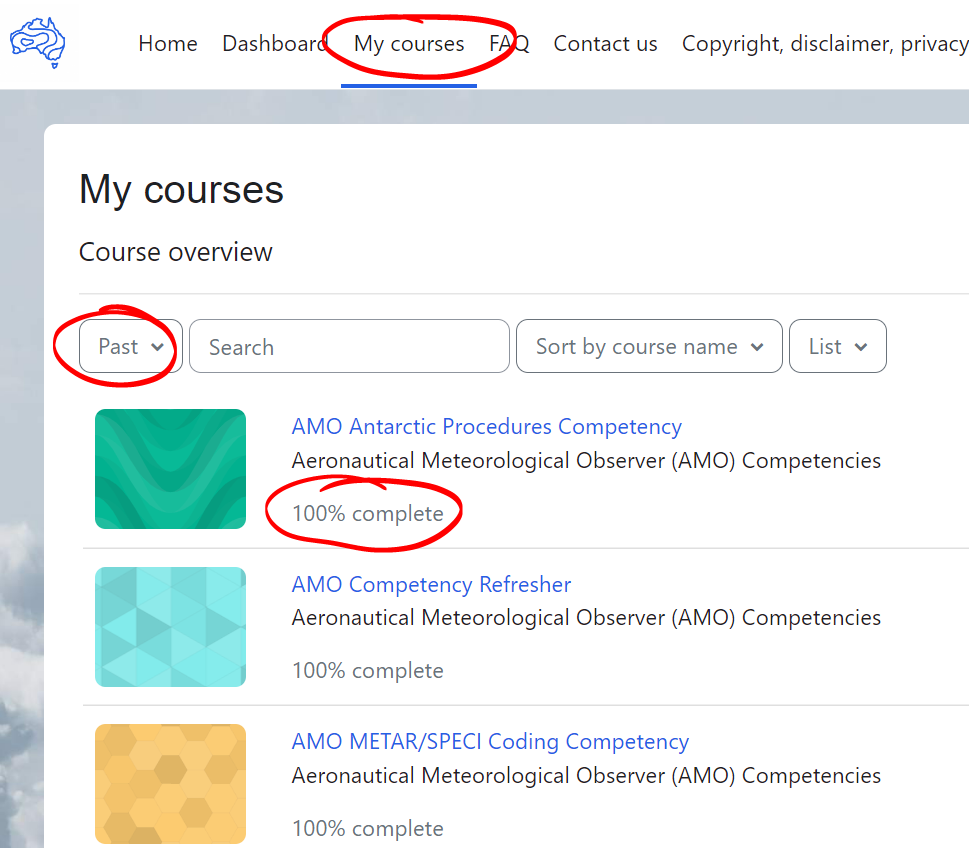Open the Contact us page

click(x=605, y=43)
